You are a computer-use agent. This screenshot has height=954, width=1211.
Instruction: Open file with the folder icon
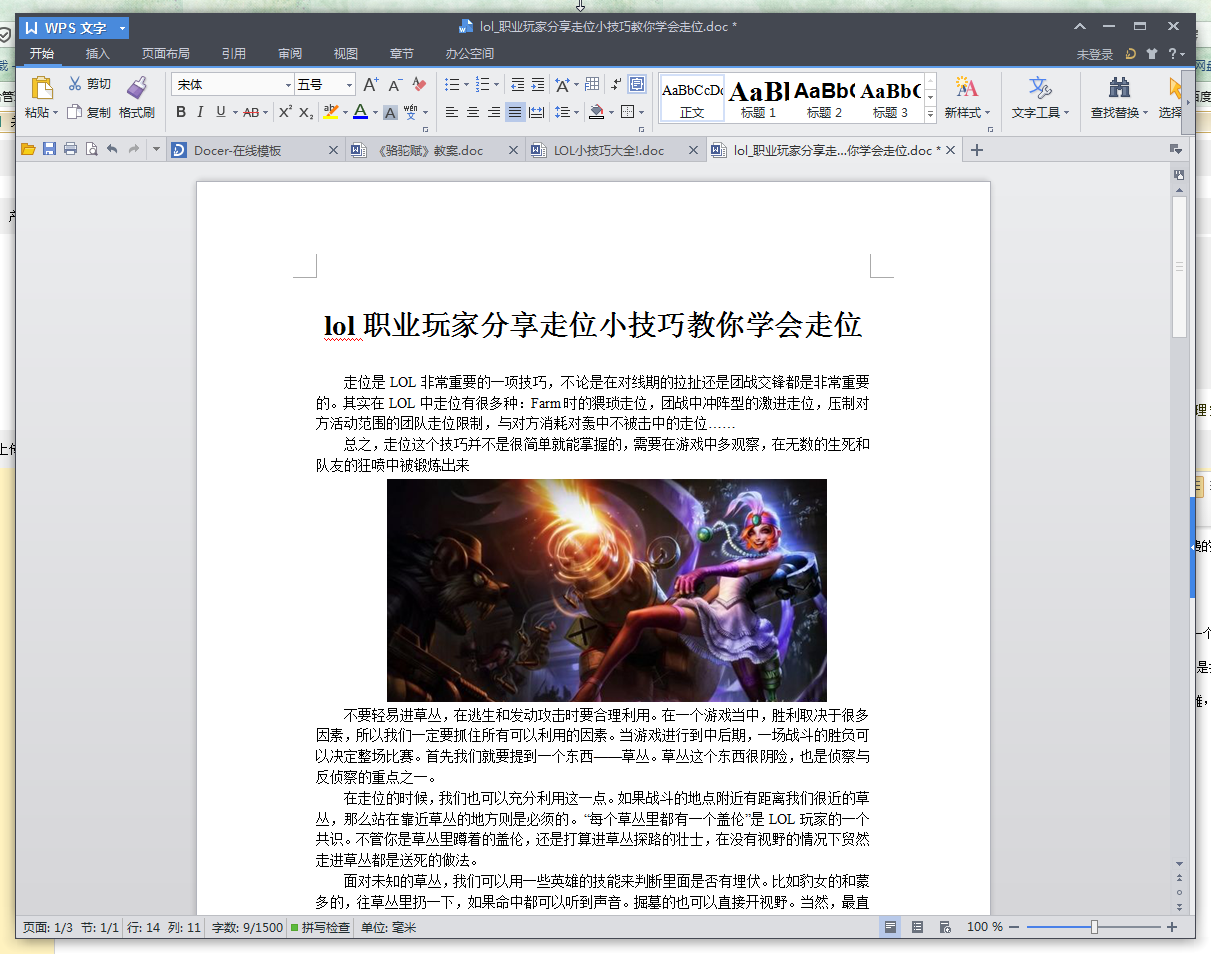(x=28, y=150)
